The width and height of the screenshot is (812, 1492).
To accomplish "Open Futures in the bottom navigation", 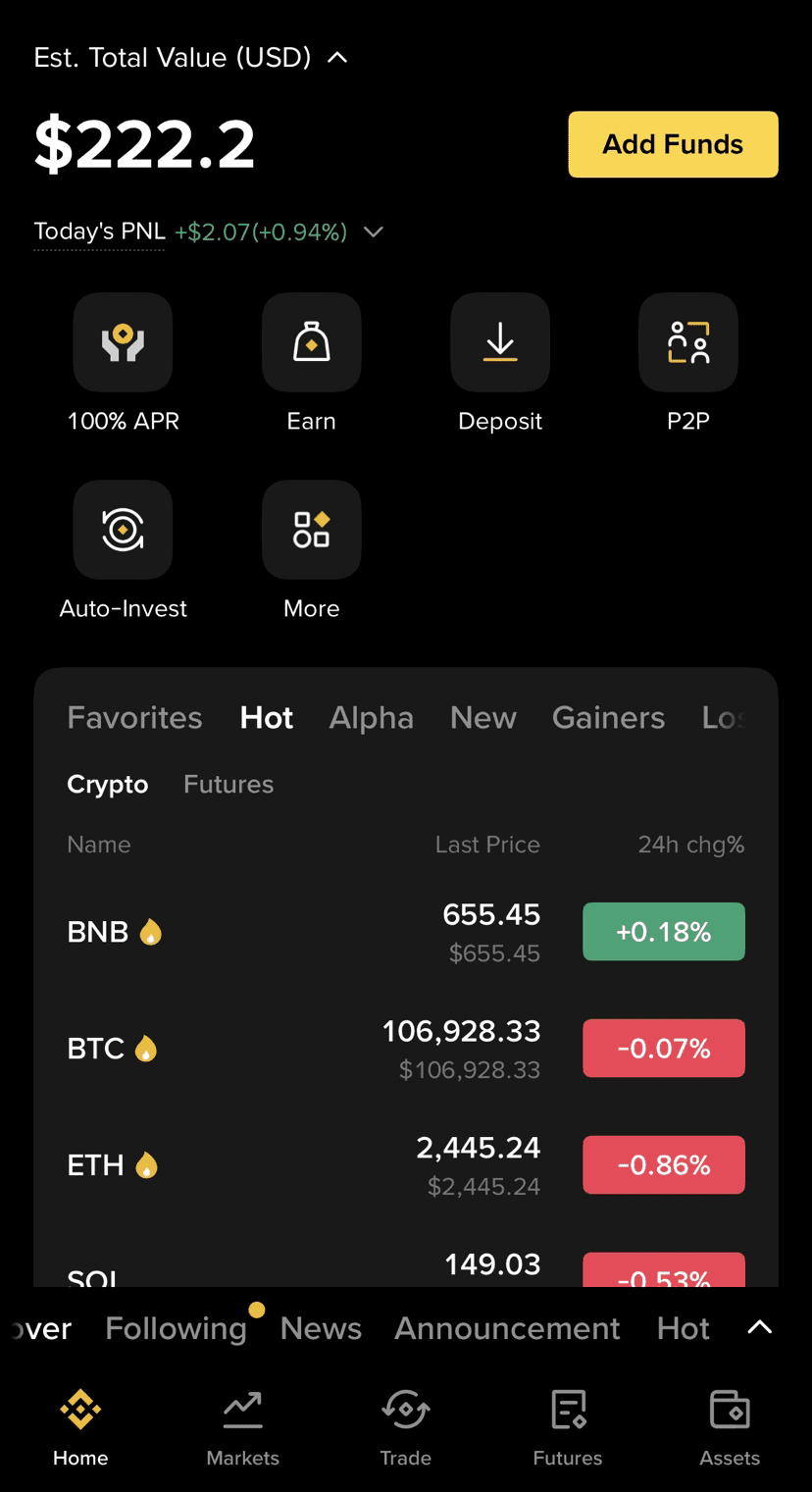I will [568, 1427].
